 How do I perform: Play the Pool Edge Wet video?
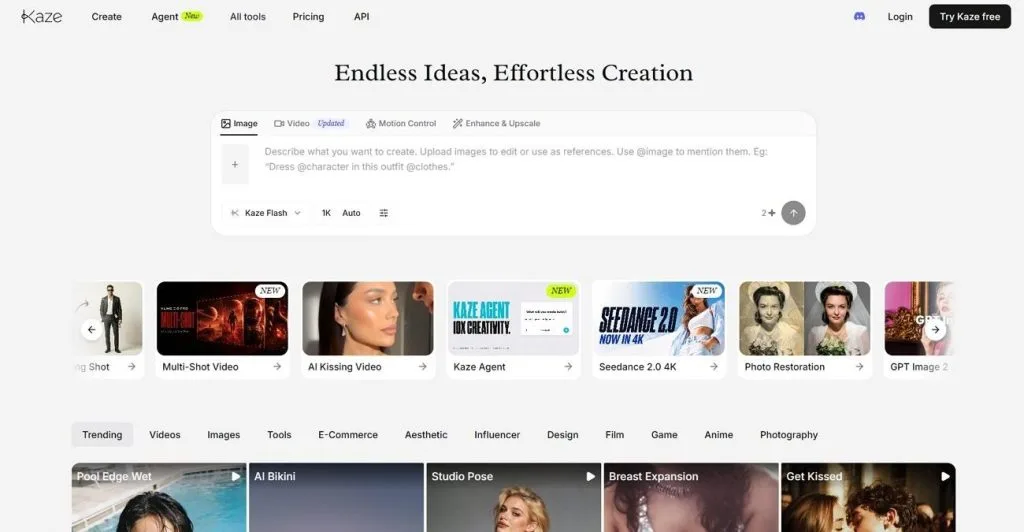click(236, 477)
